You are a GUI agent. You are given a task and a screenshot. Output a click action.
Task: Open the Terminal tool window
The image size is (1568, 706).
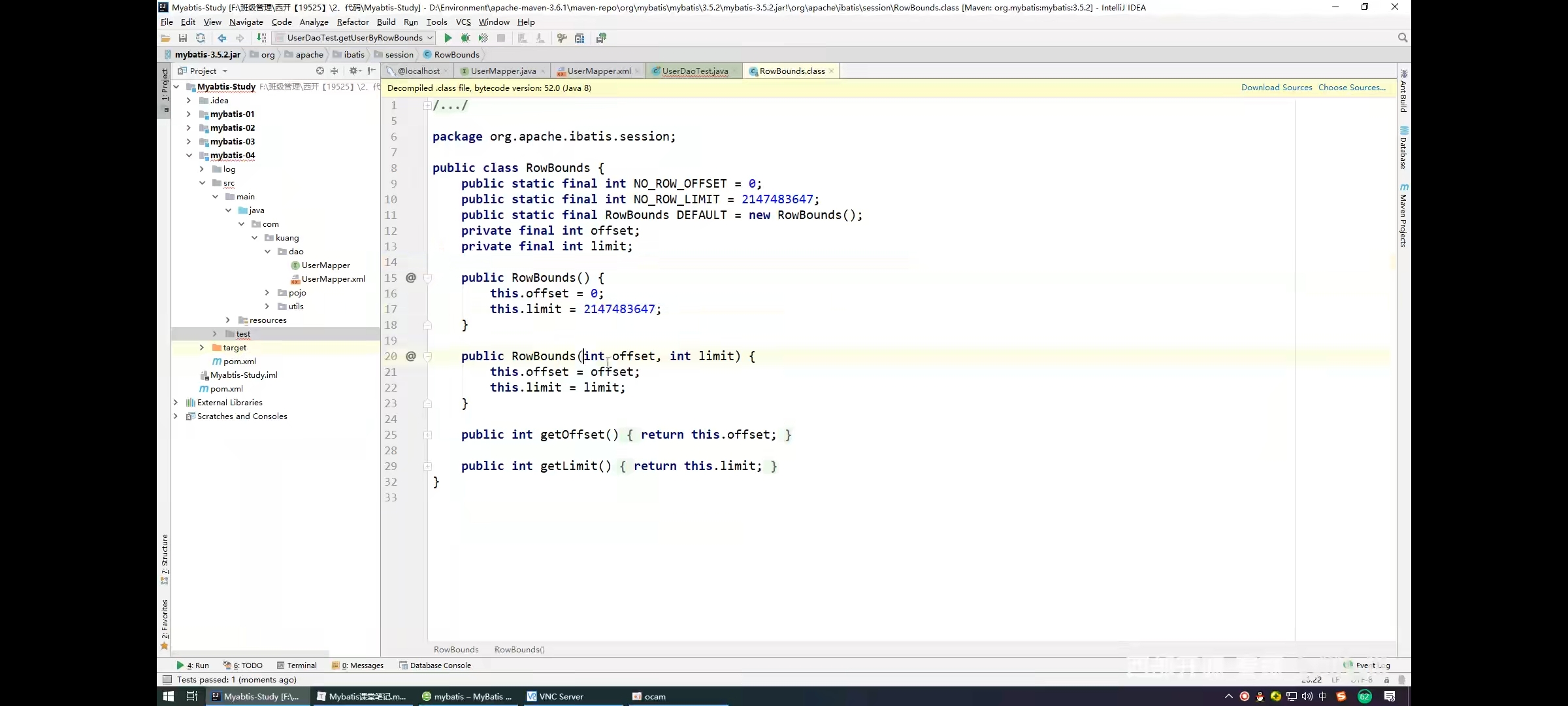coord(297,665)
